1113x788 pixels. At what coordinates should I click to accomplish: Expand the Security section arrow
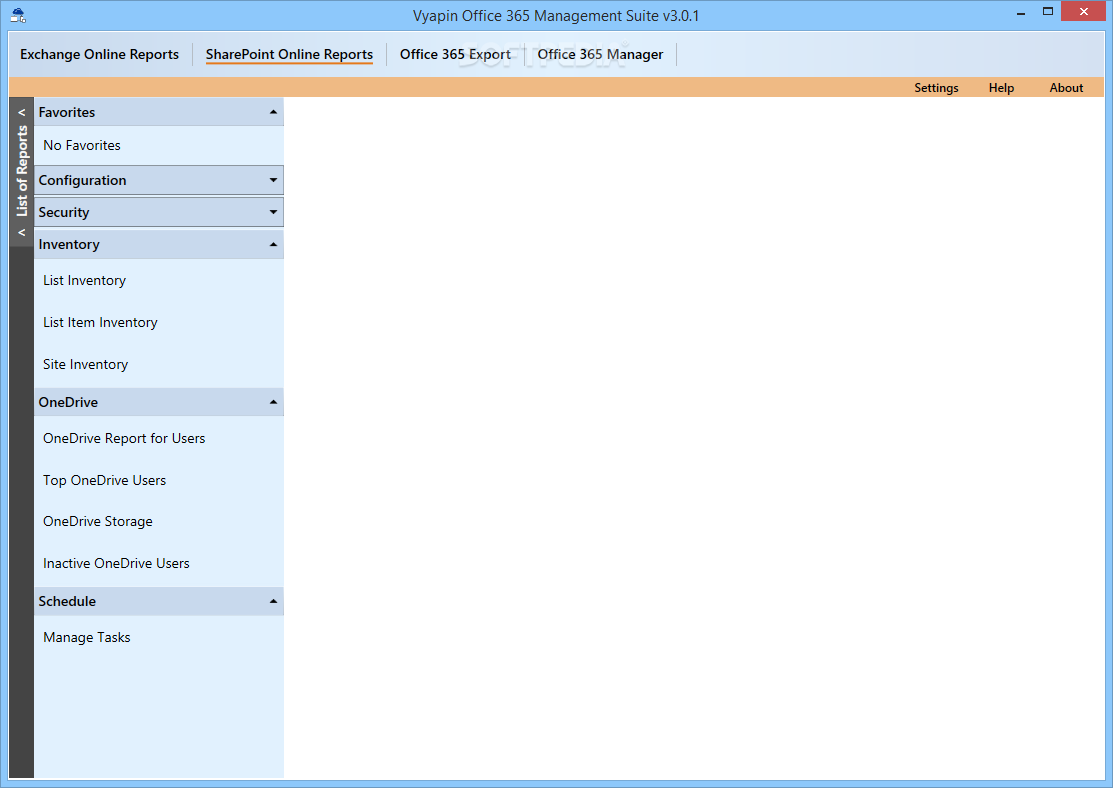tap(273, 212)
